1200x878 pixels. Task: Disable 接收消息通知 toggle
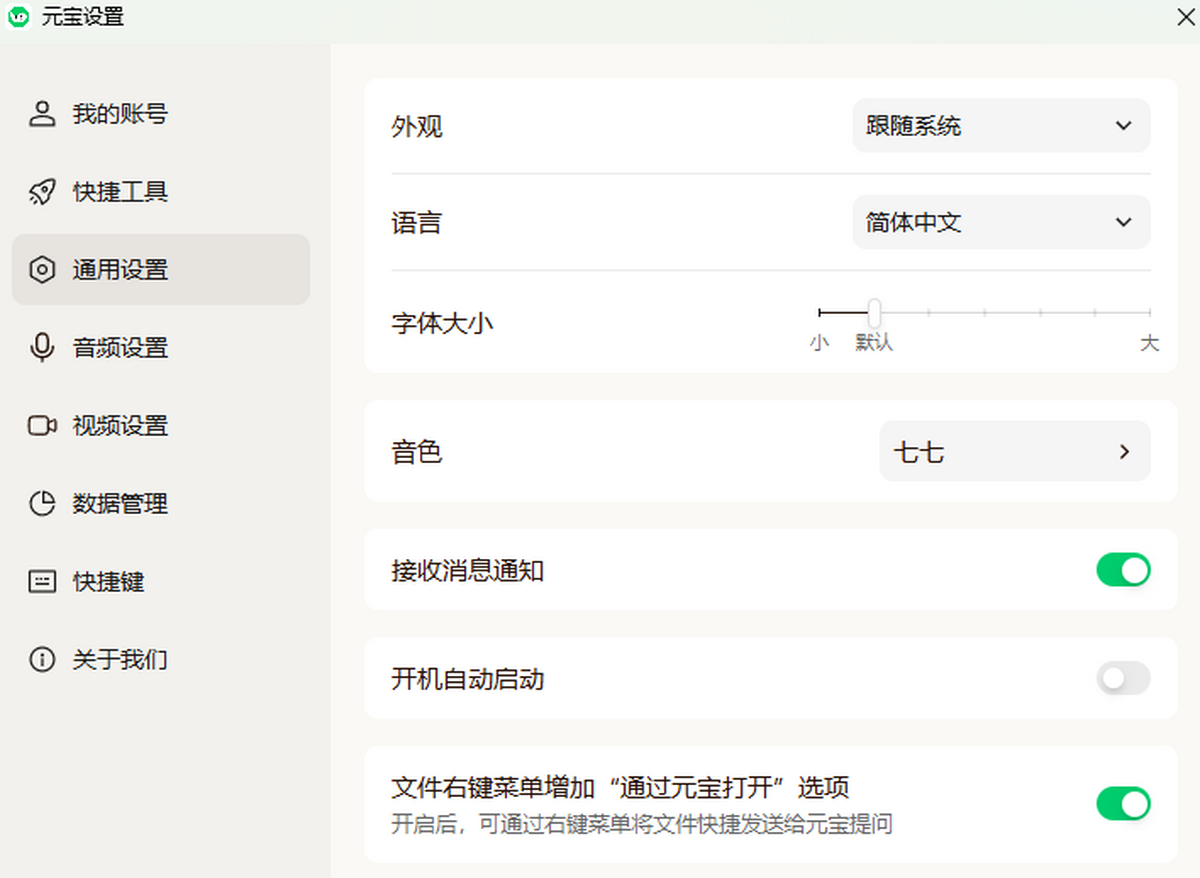pyautogui.click(x=1123, y=570)
